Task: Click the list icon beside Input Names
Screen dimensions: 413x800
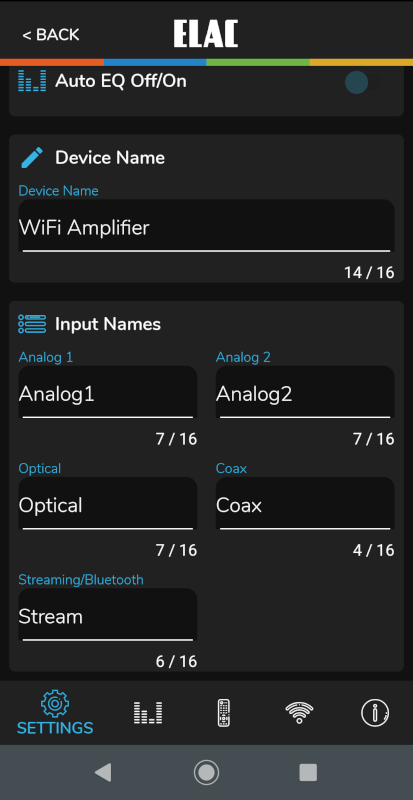Action: [32, 324]
